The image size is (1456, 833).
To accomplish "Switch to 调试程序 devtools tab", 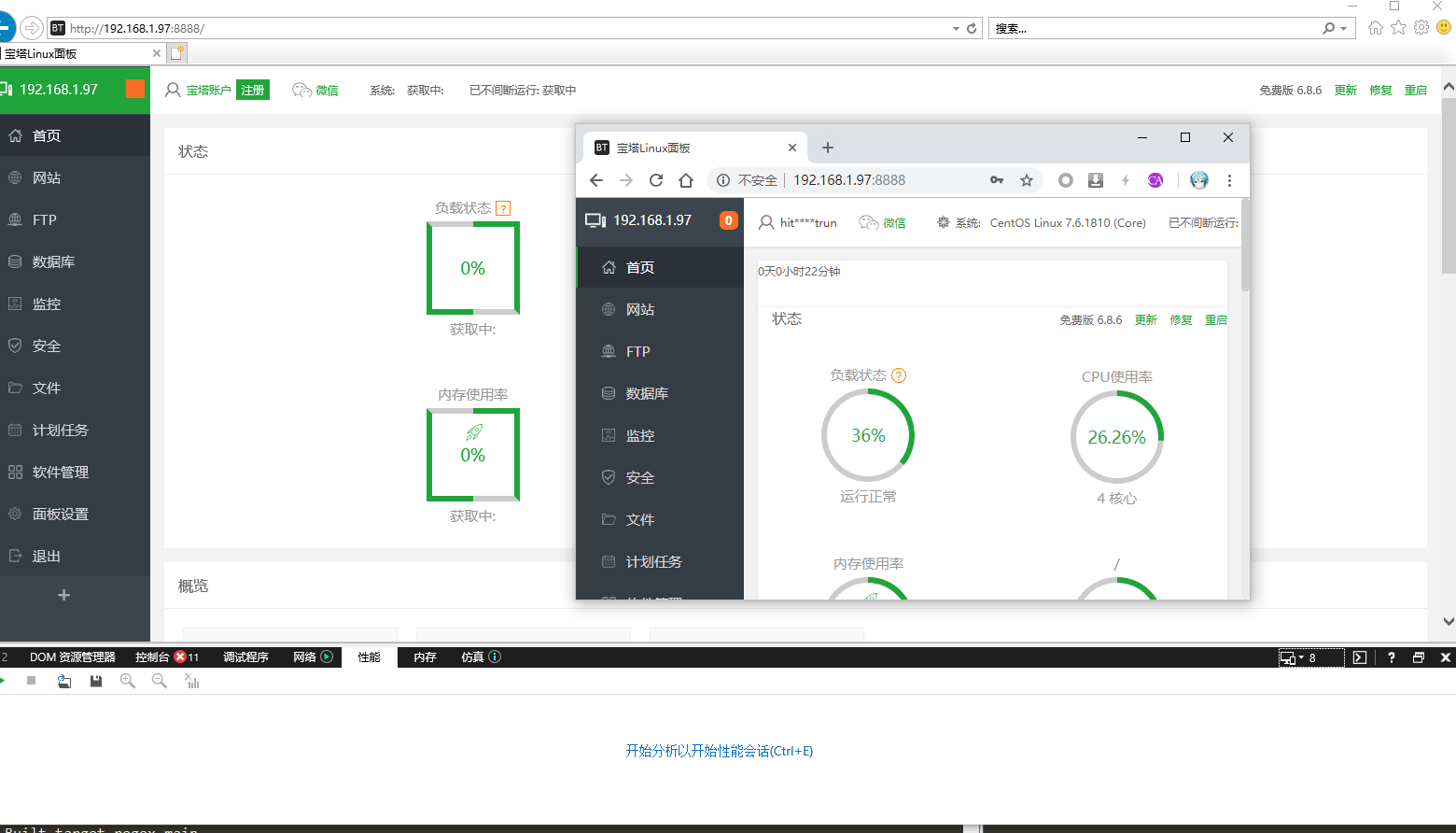I will 245,657.
